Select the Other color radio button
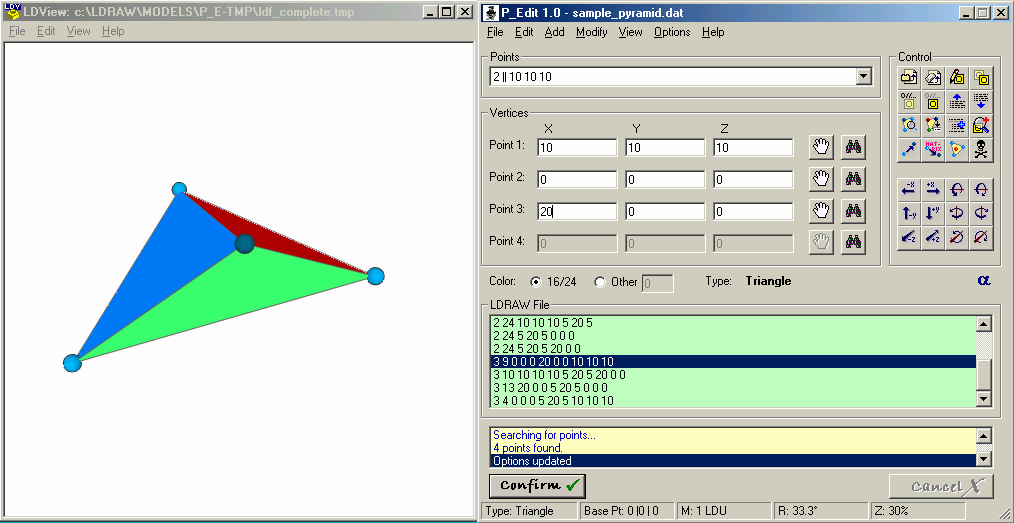Viewport: 1014px width, 523px height. pyautogui.click(x=599, y=282)
